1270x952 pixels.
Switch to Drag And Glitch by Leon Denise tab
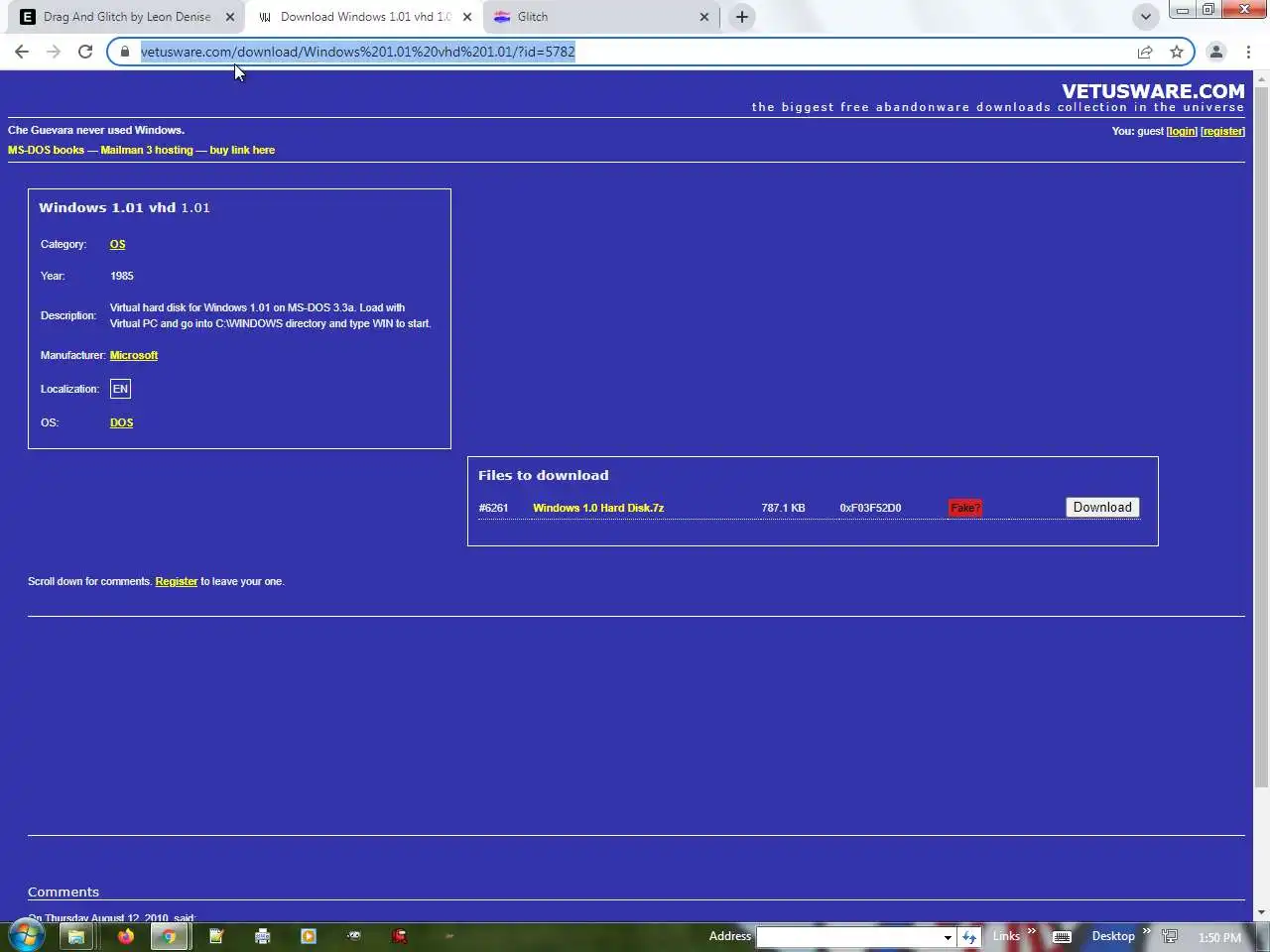click(x=127, y=17)
